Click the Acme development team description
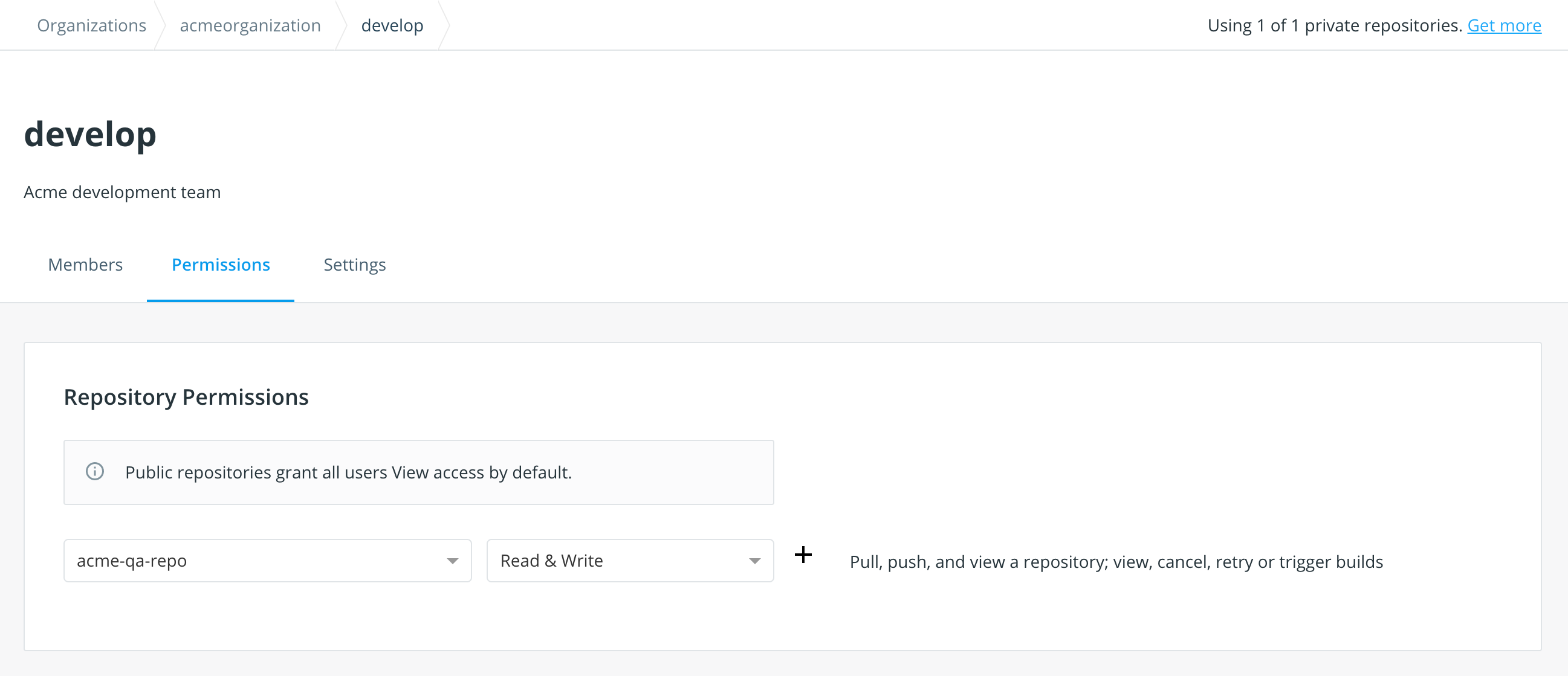This screenshot has width=1568, height=676. (x=121, y=192)
